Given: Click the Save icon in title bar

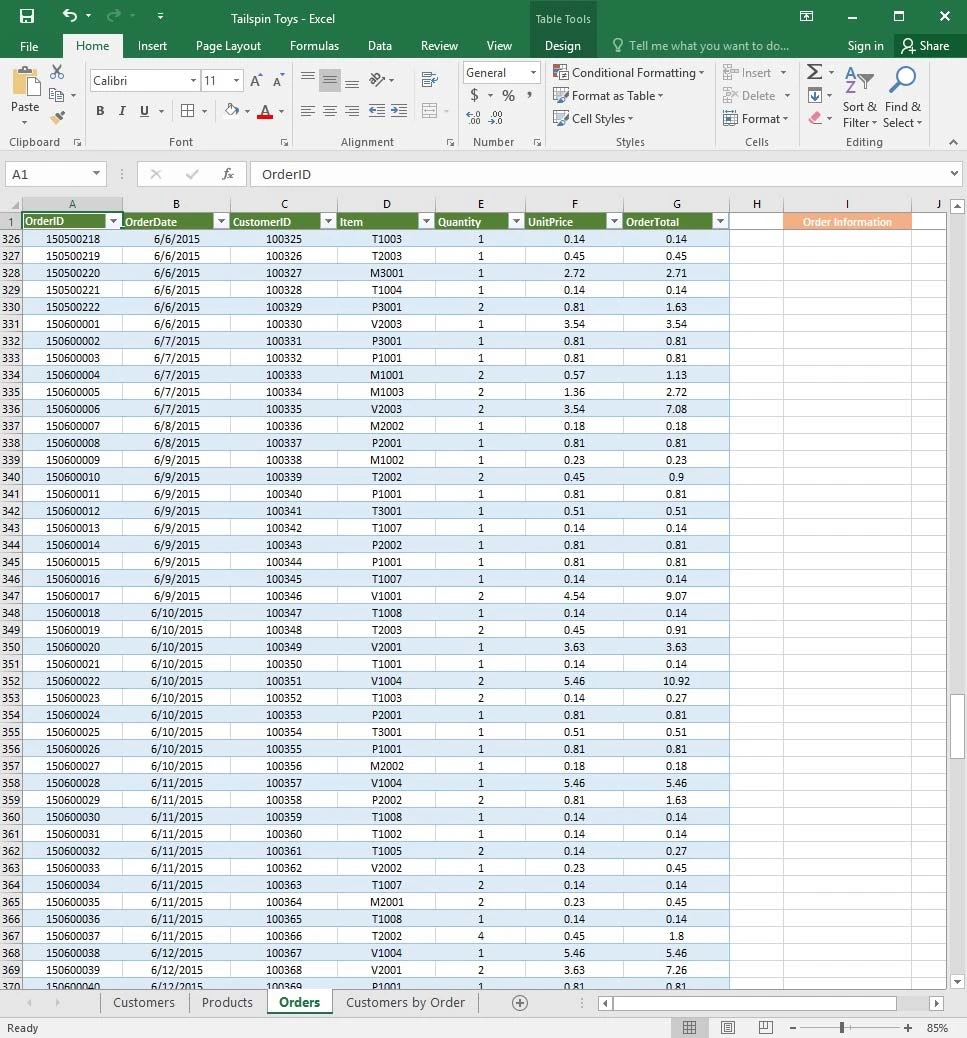Looking at the screenshot, I should [27, 16].
